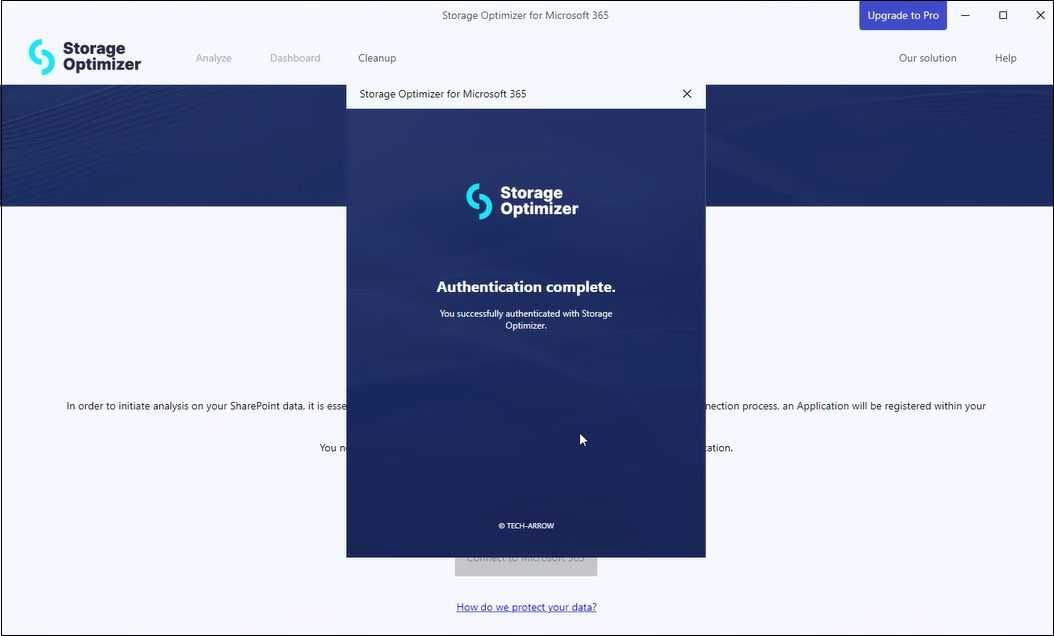The height and width of the screenshot is (636, 1054).
Task: Click the Upgrade to Pro button
Action: click(x=903, y=15)
